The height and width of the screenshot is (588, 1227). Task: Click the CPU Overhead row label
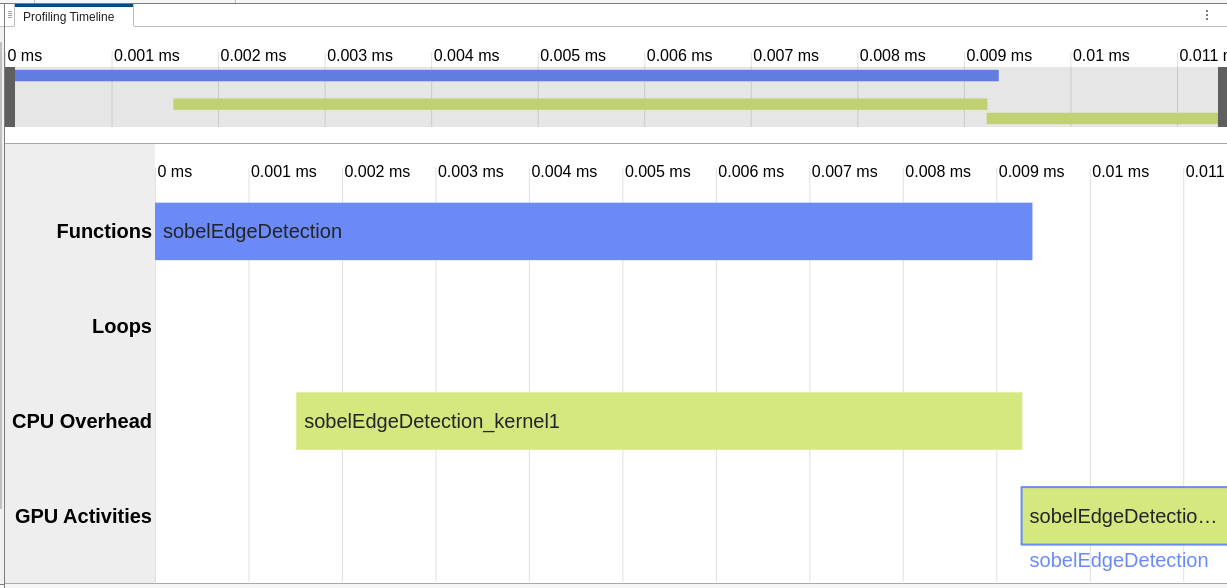click(82, 421)
